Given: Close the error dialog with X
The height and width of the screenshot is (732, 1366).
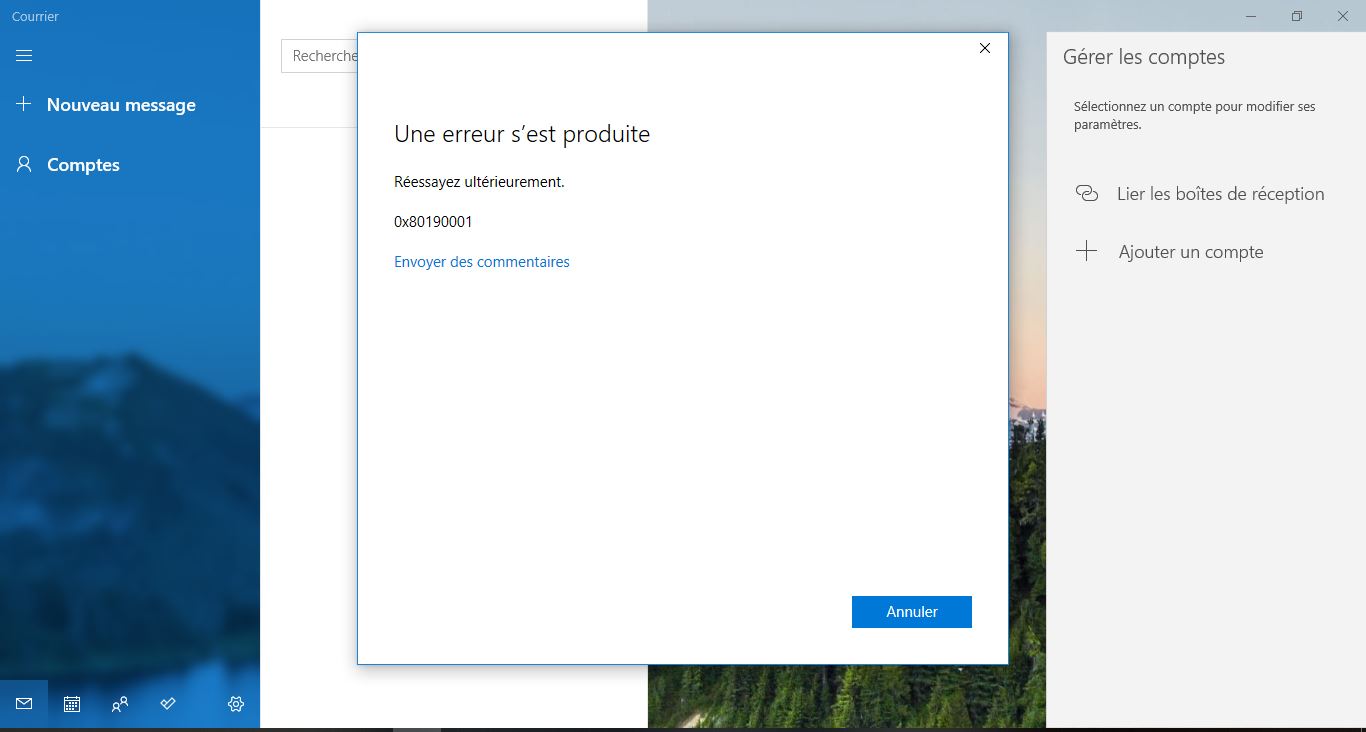Looking at the screenshot, I should (985, 48).
